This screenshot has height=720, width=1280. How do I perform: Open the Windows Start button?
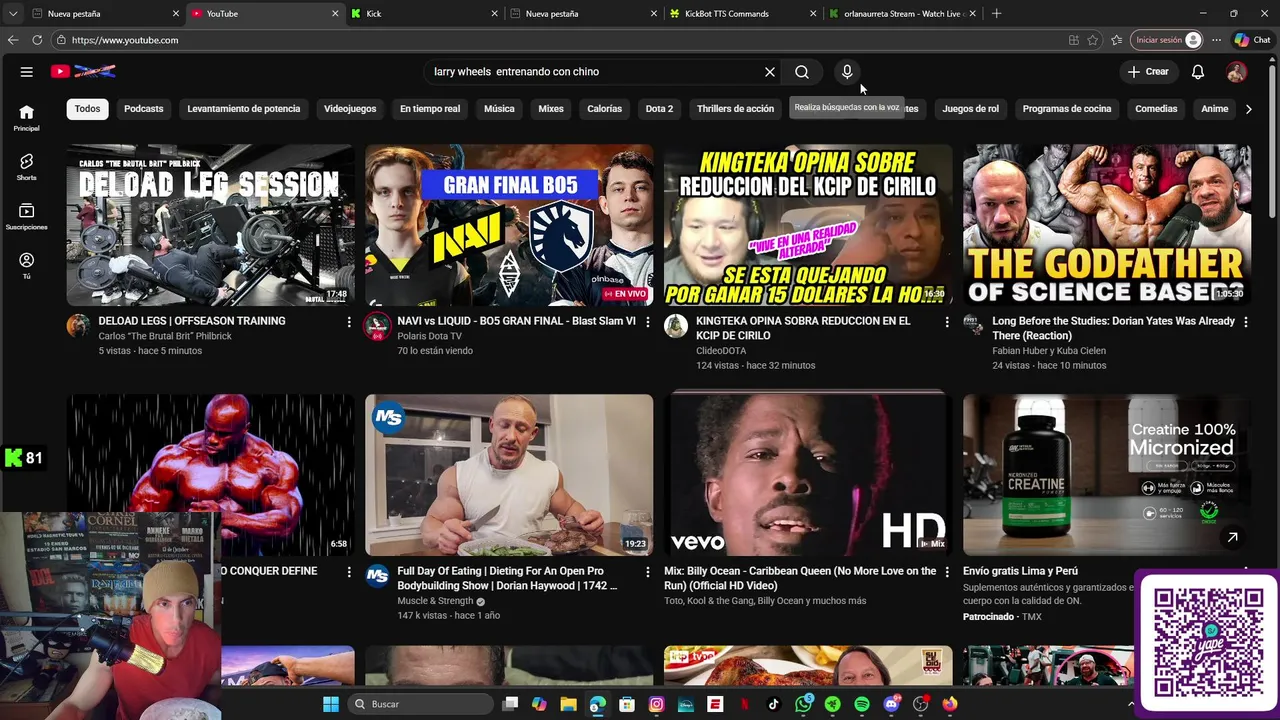(331, 704)
